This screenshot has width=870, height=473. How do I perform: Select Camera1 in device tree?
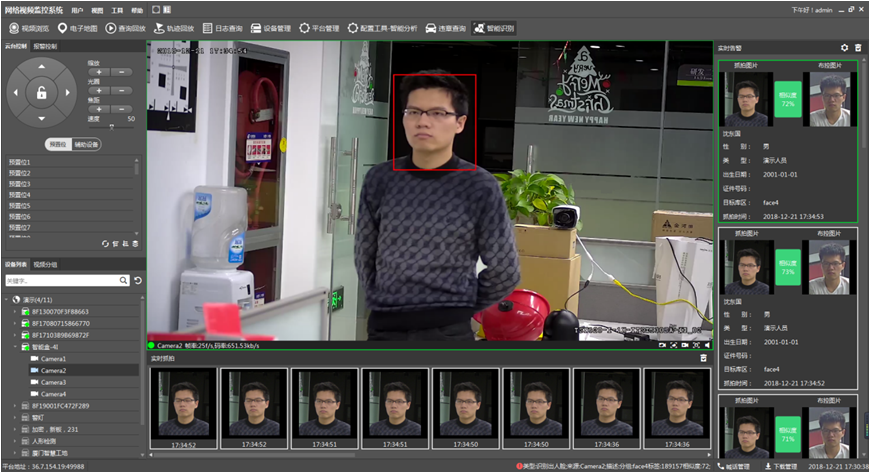(53, 359)
